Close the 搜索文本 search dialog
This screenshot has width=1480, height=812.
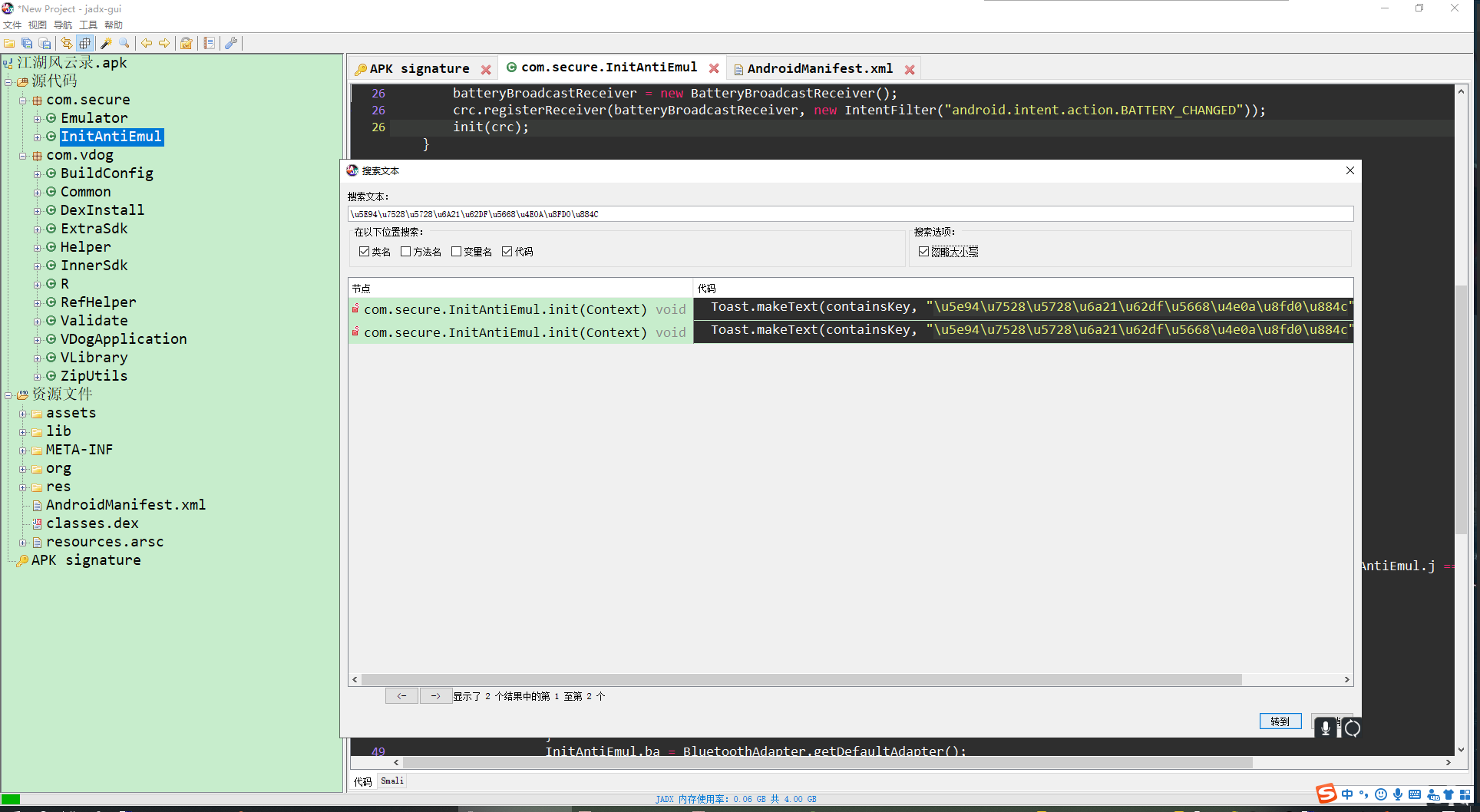(1350, 170)
